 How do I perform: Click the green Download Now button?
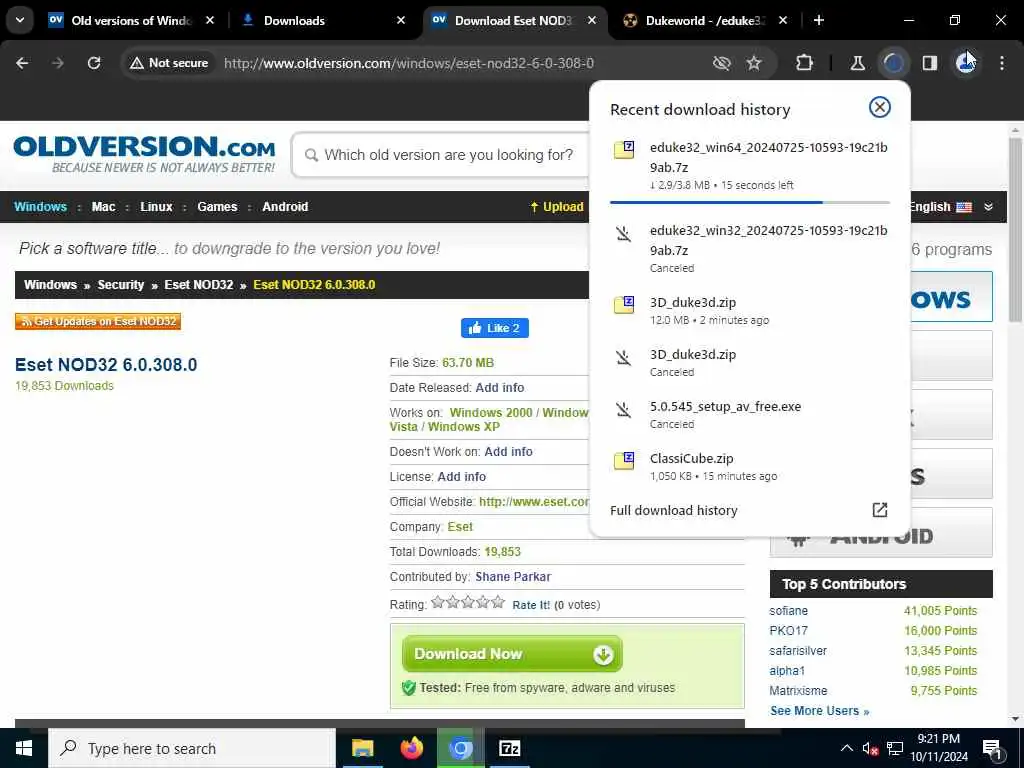pyautogui.click(x=512, y=654)
